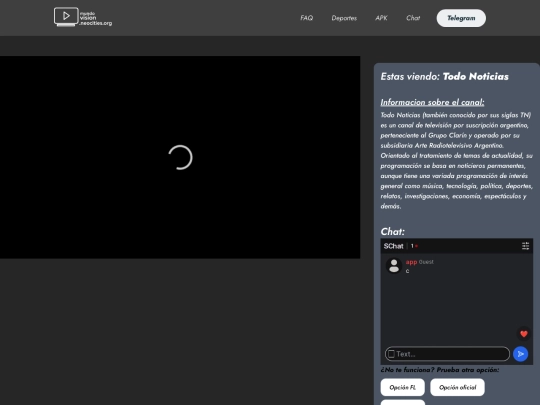Click the online users count in chat
Viewport: 540px width, 405px height.
(414, 246)
